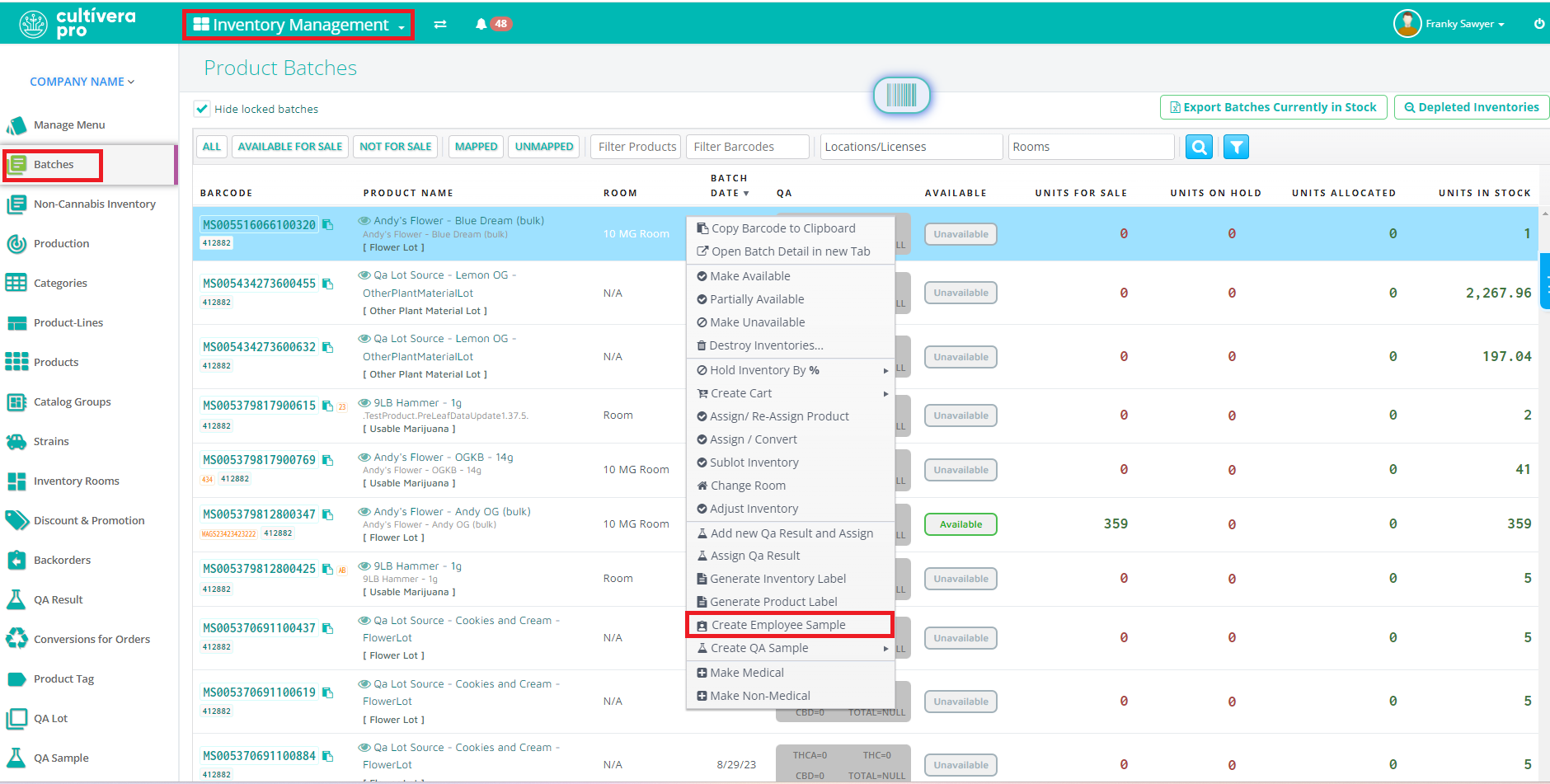1550x784 pixels.
Task: Choose Generate Inventory Label
Action: 791,579
